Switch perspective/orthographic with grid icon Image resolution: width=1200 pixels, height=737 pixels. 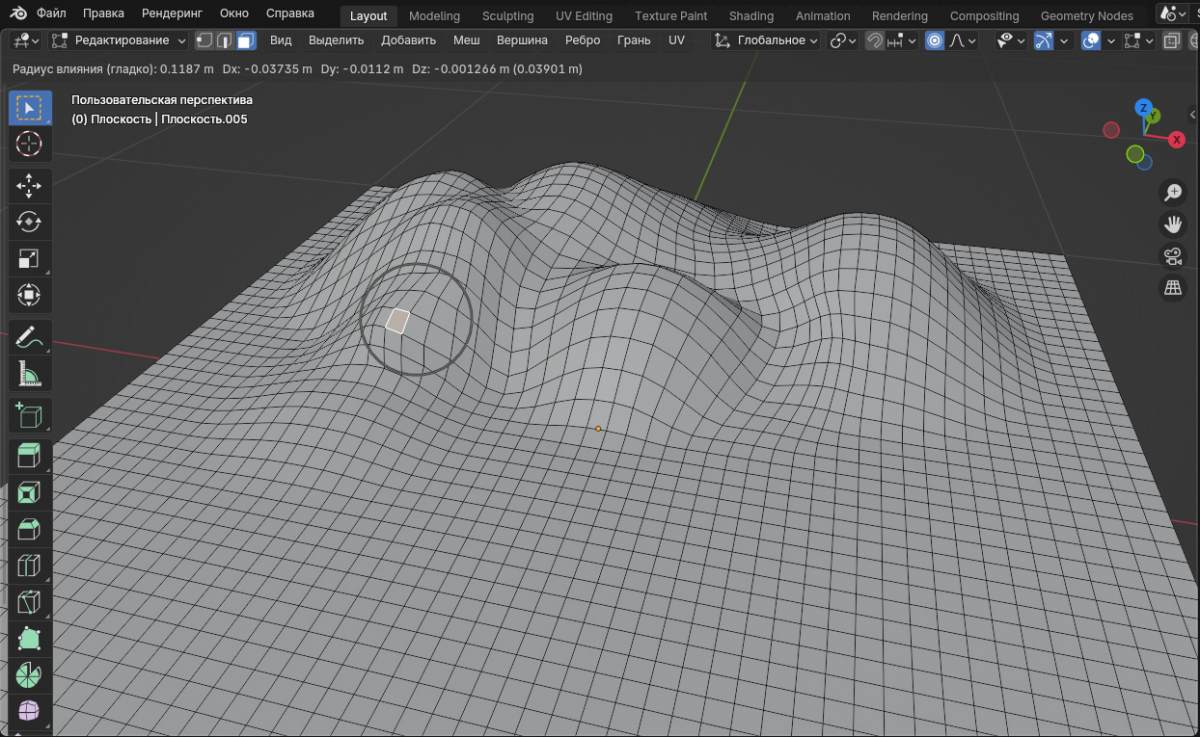1172,288
